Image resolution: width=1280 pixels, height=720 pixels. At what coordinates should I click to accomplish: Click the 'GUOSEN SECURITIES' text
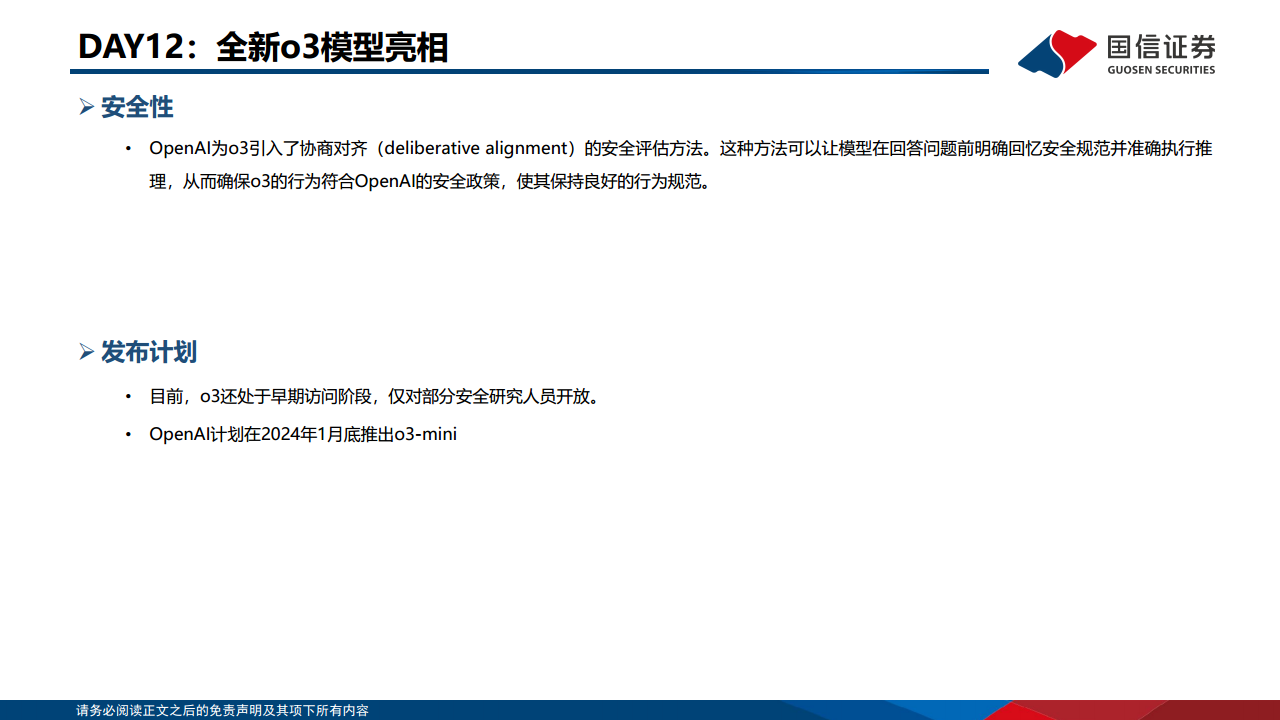(1162, 70)
